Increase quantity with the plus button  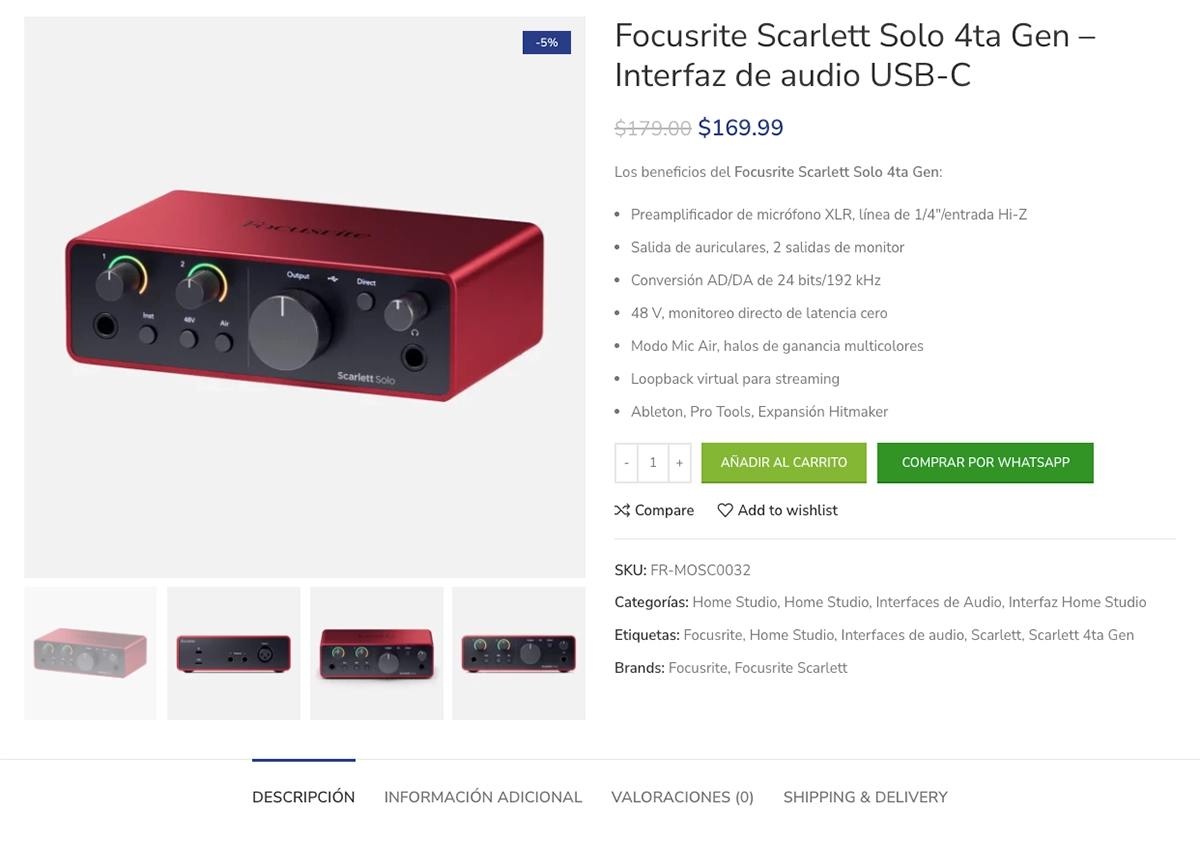click(x=679, y=463)
